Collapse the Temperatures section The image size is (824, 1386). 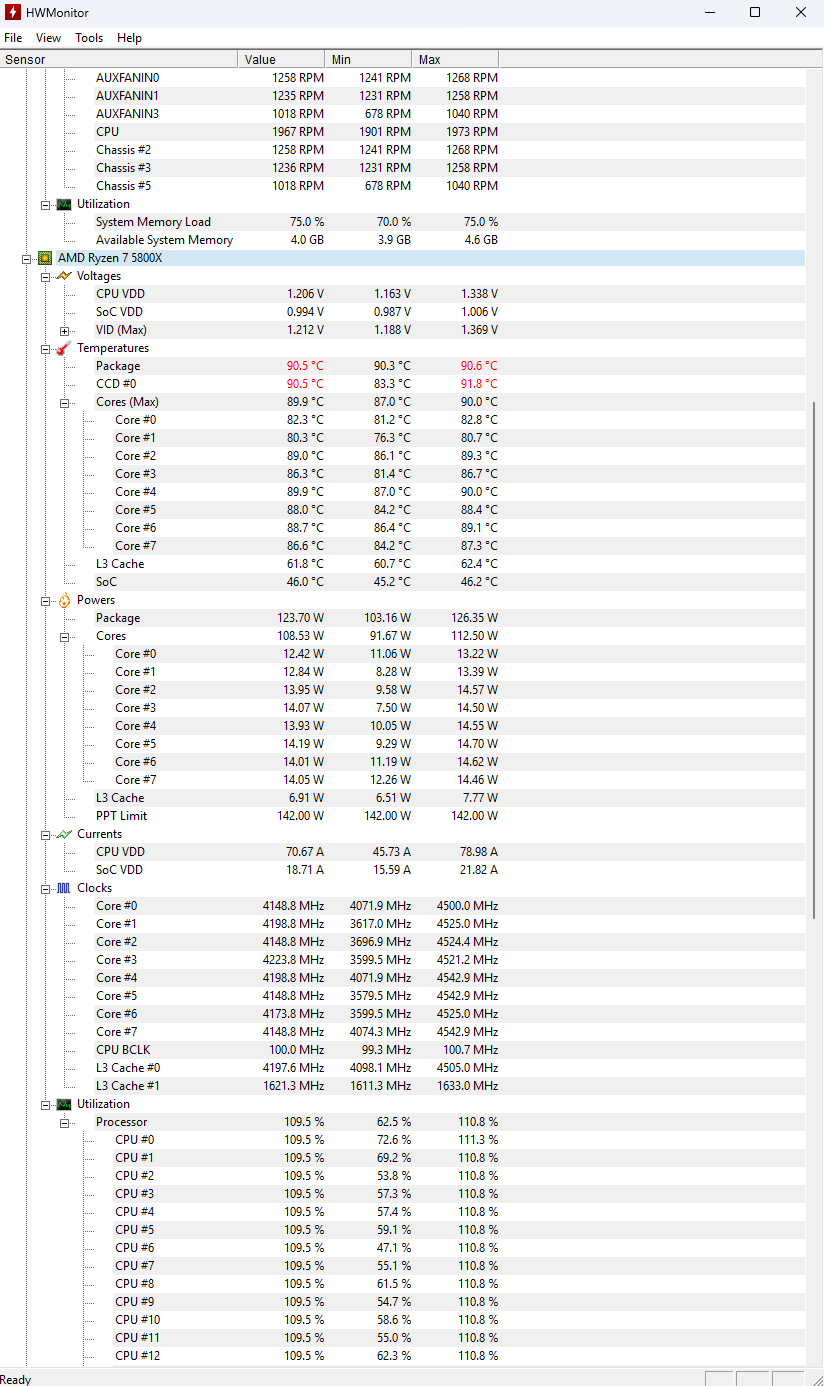46,348
